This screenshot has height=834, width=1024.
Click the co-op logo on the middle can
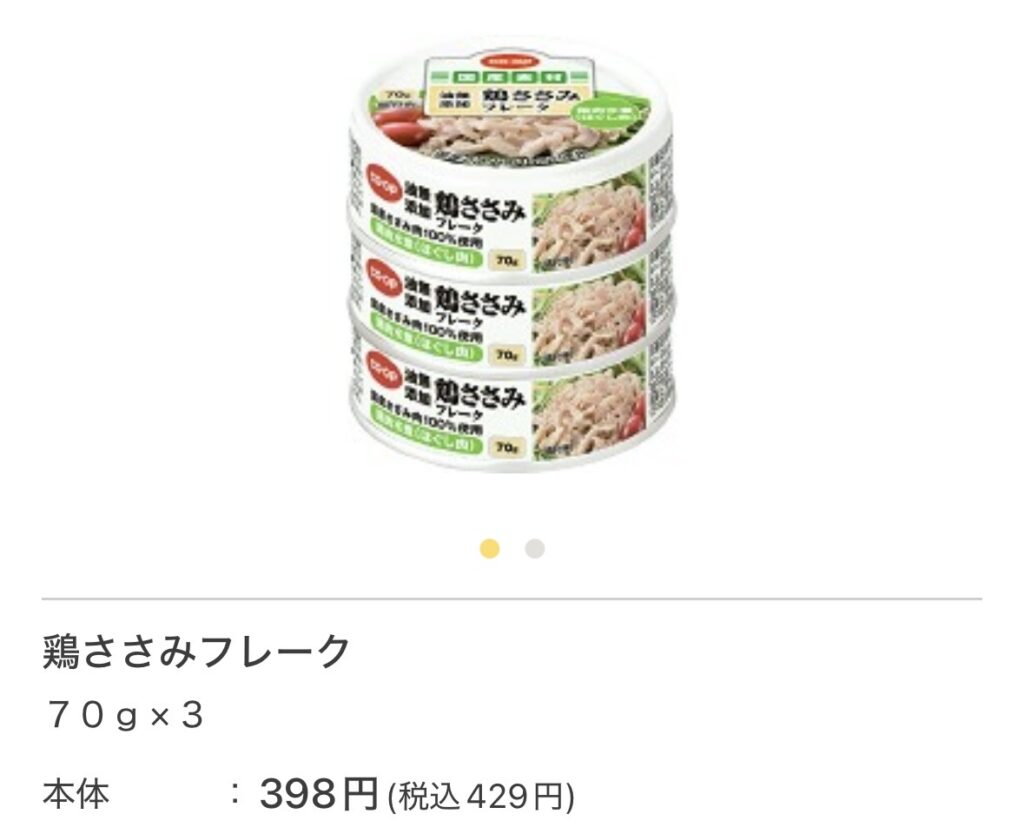[383, 277]
